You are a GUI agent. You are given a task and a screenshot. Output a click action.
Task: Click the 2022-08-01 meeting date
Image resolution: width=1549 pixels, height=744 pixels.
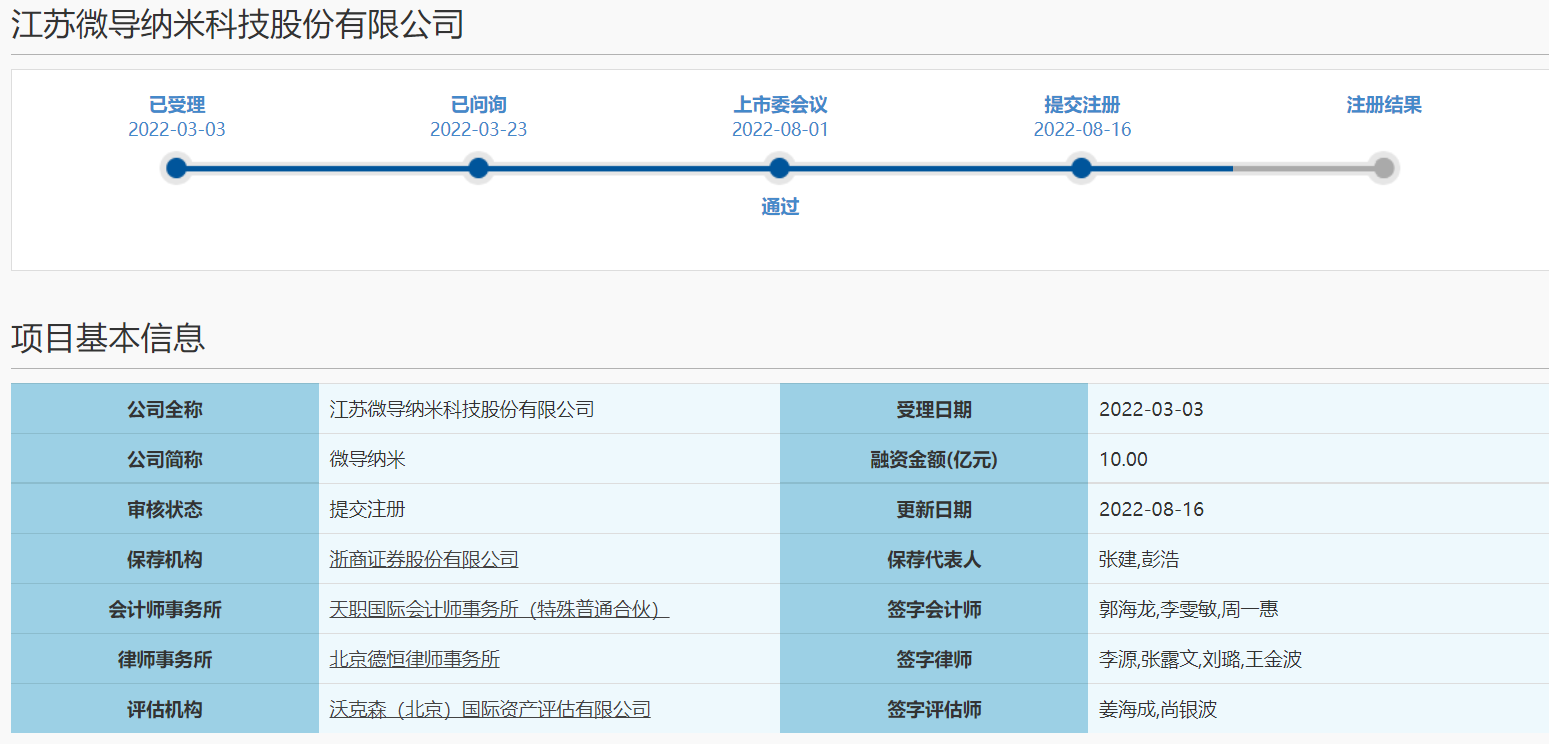[780, 130]
